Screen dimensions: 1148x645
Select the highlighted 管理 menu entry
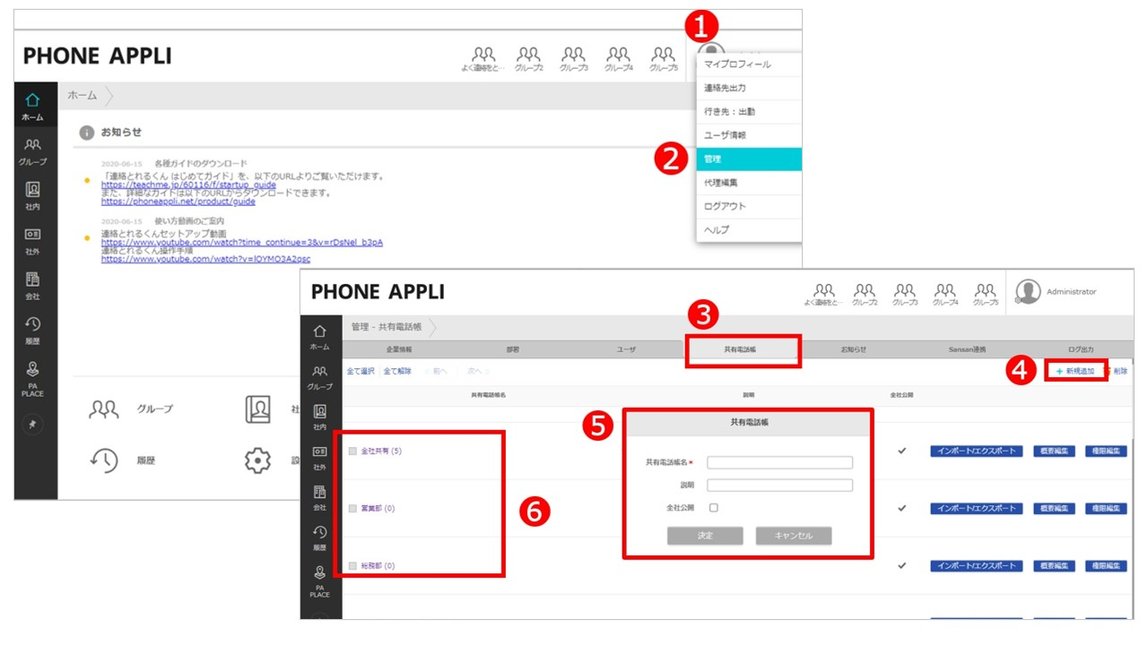(749, 159)
